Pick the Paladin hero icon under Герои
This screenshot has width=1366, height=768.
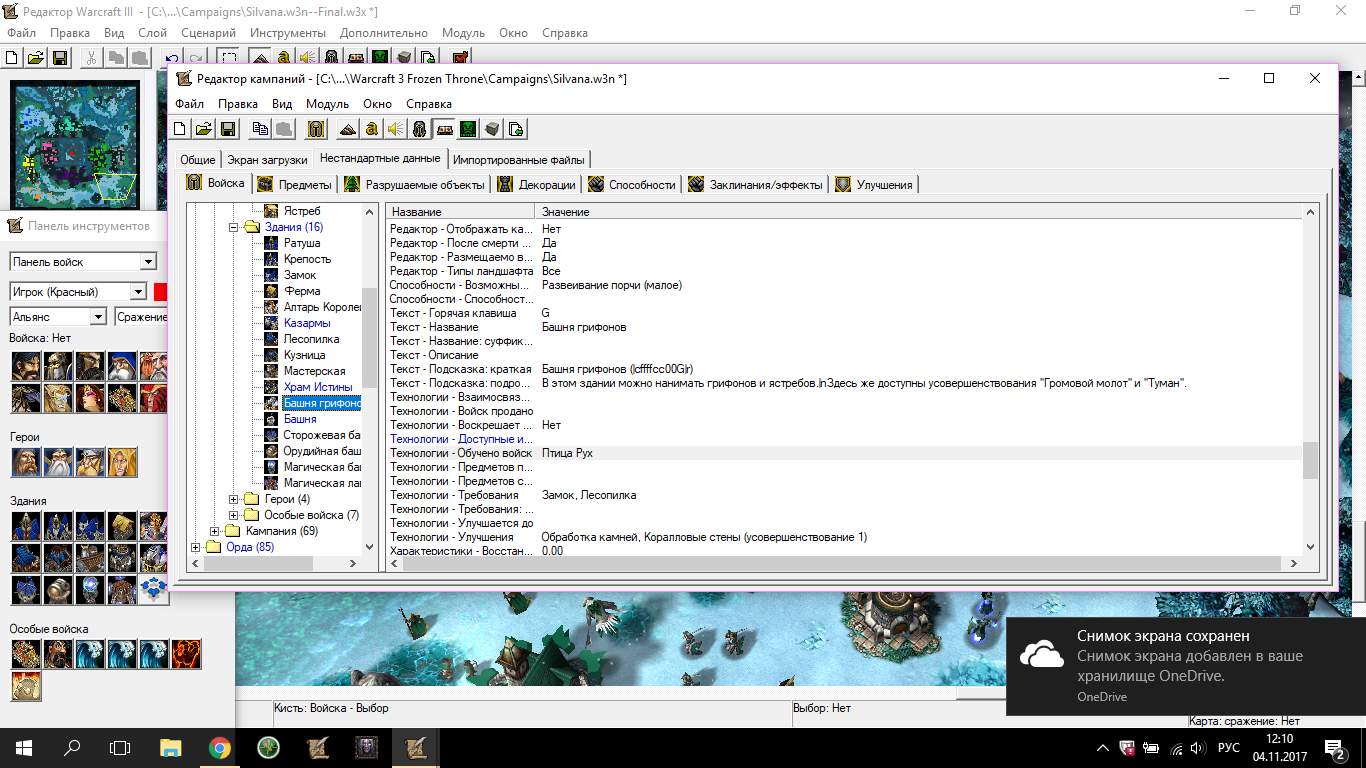click(x=27, y=462)
